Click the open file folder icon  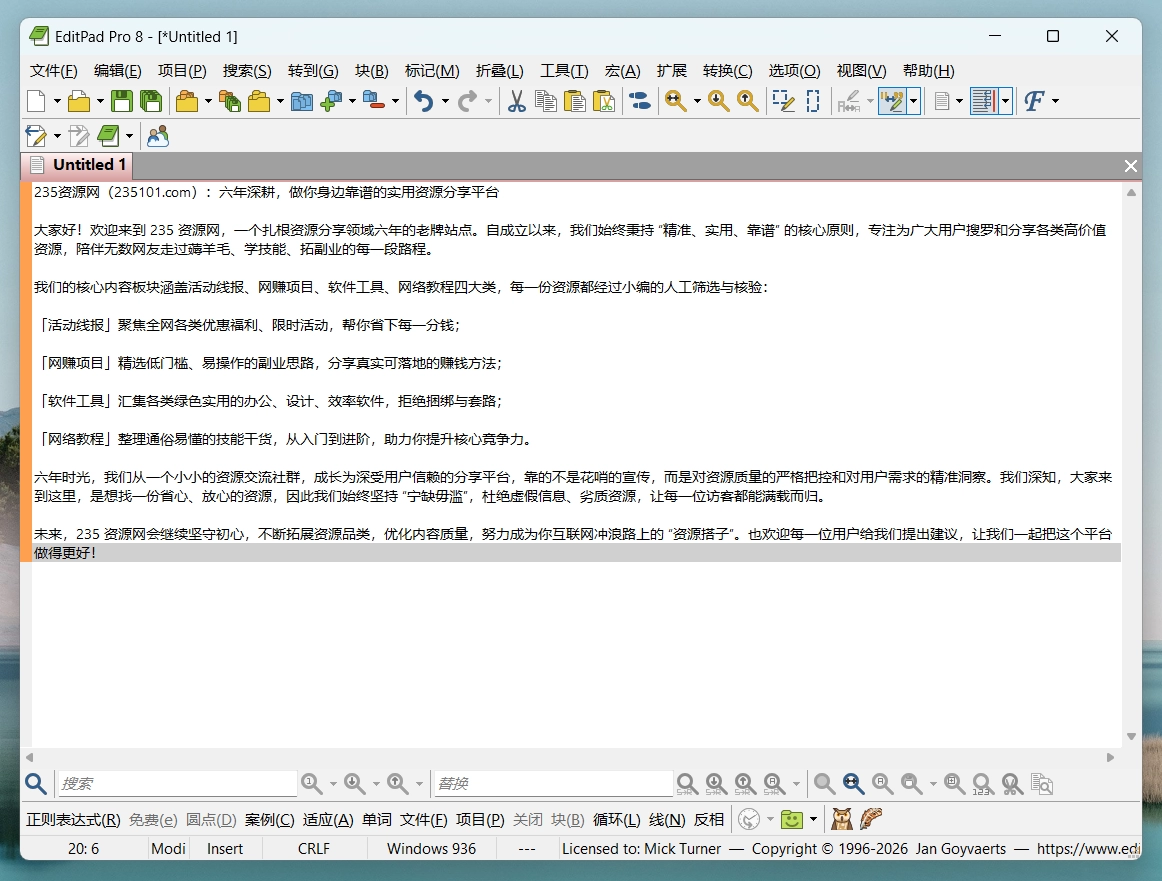pyautogui.click(x=79, y=101)
